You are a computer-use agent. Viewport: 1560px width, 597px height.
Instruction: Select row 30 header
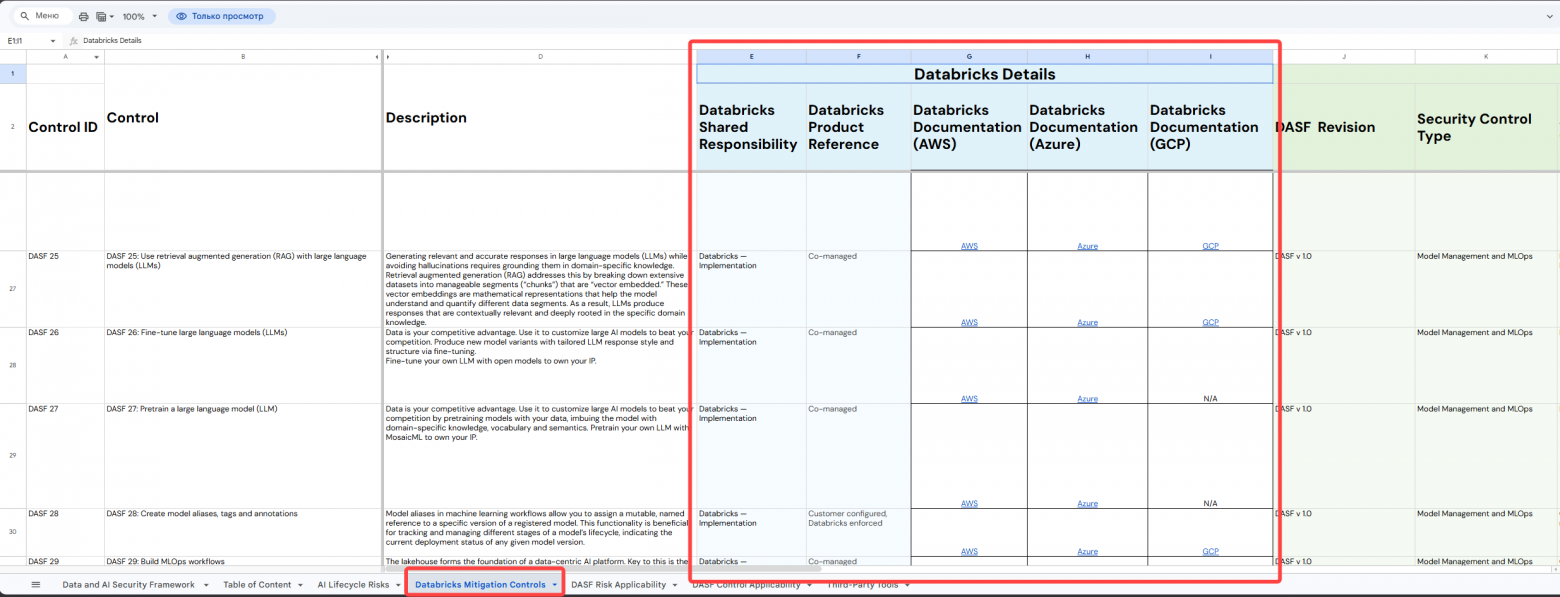pos(13,532)
